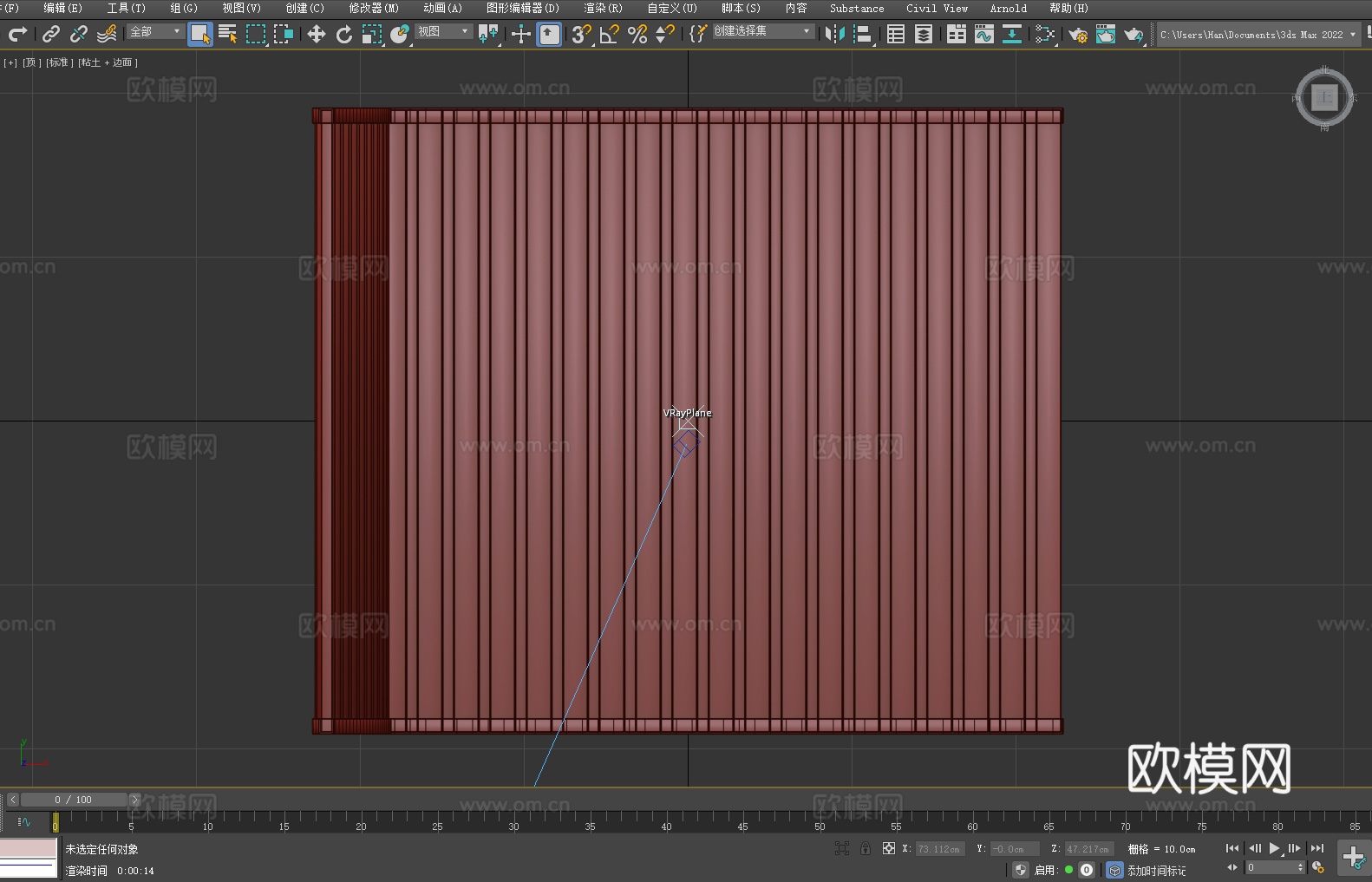Click the Unlink selection icon

(x=79, y=34)
